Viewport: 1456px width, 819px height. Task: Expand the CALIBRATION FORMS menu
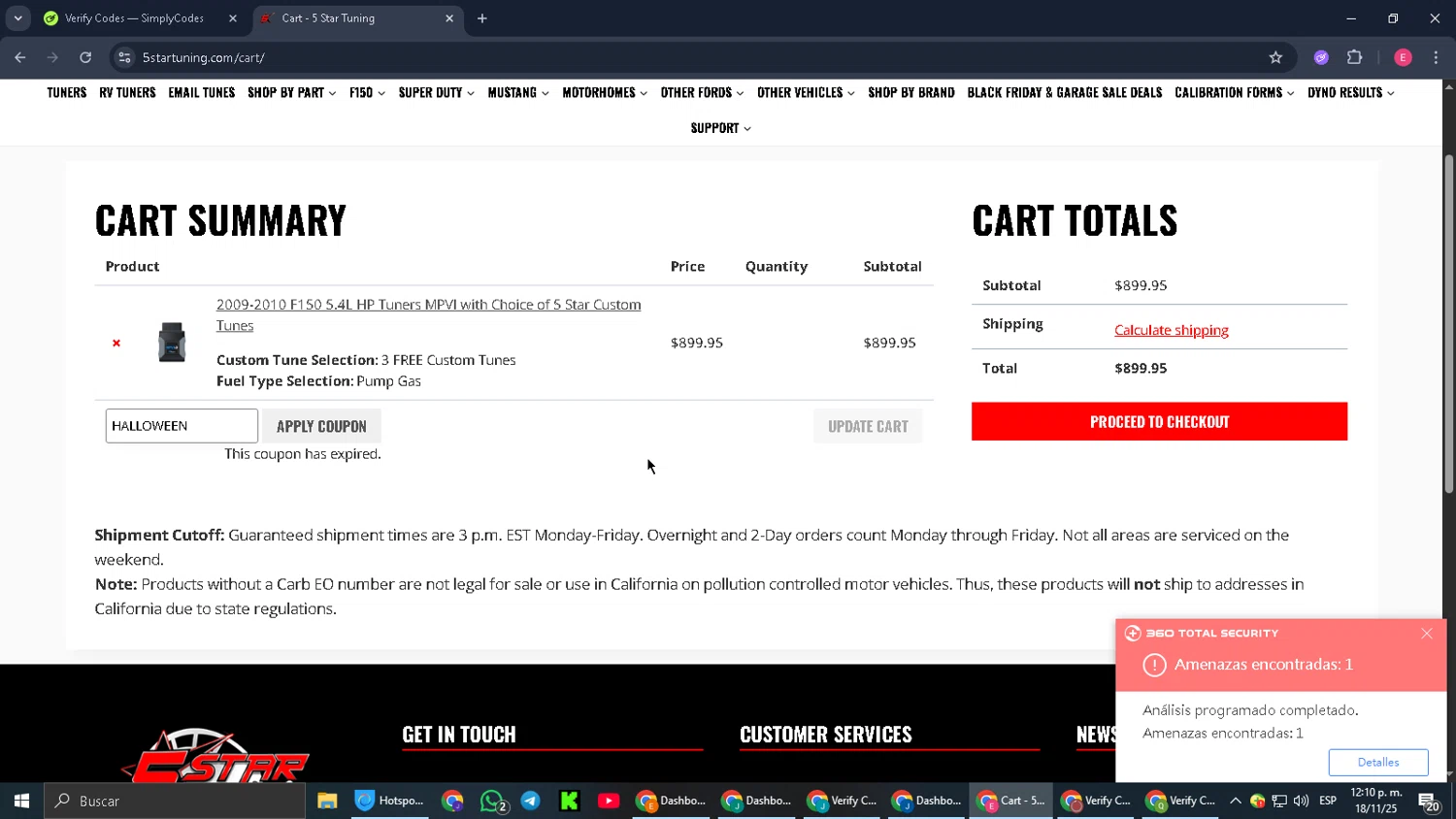click(1234, 93)
